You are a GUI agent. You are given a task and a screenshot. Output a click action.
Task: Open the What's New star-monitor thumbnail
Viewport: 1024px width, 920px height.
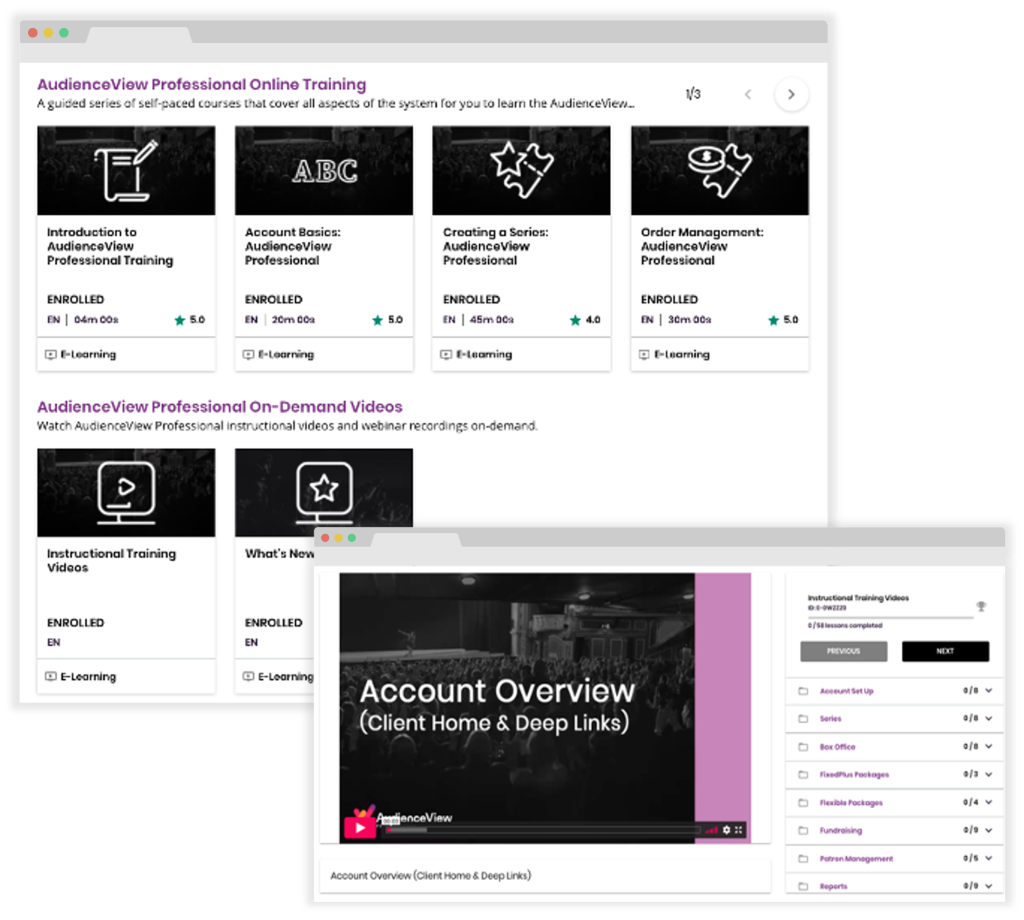pos(324,487)
